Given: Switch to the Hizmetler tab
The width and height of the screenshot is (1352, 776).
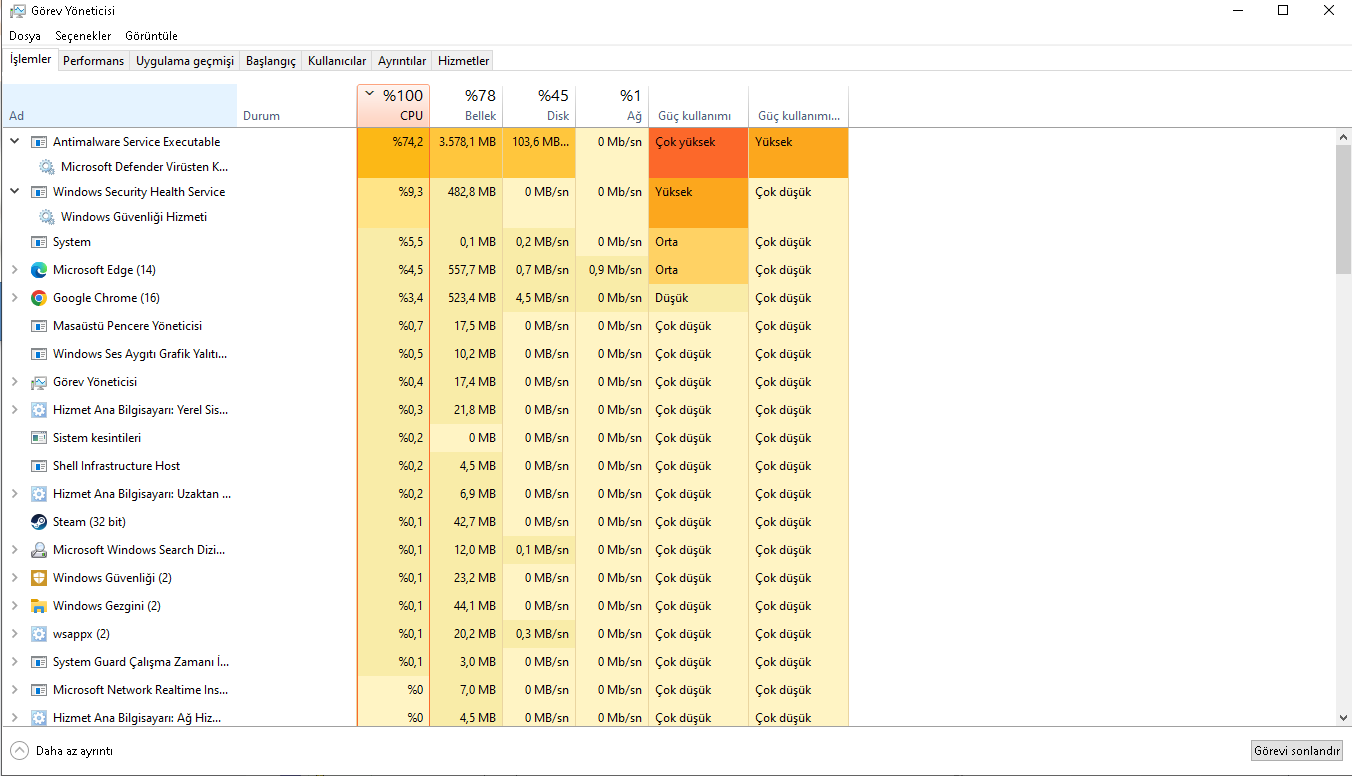Looking at the screenshot, I should click(464, 61).
